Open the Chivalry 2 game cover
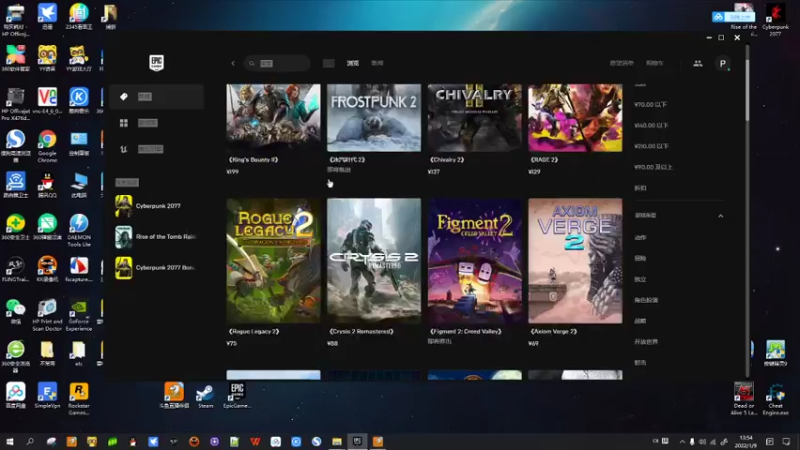Screen dimensions: 800x450 point(474,117)
